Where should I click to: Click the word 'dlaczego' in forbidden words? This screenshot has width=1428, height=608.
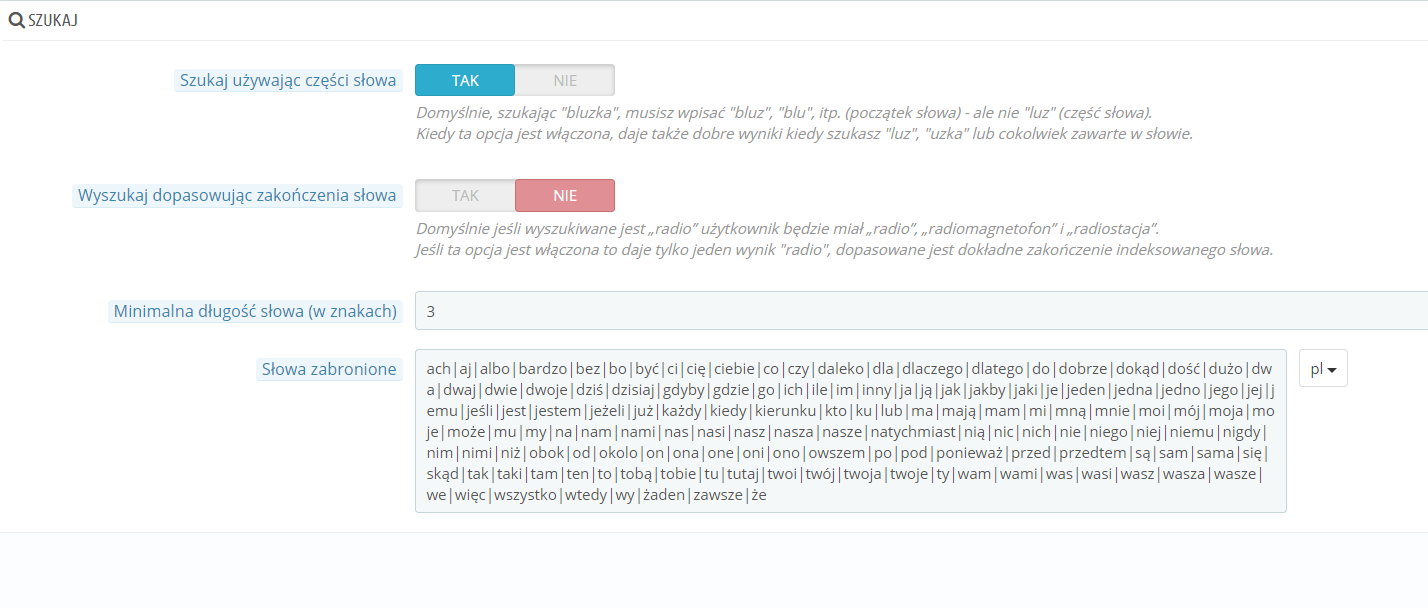[931, 369]
